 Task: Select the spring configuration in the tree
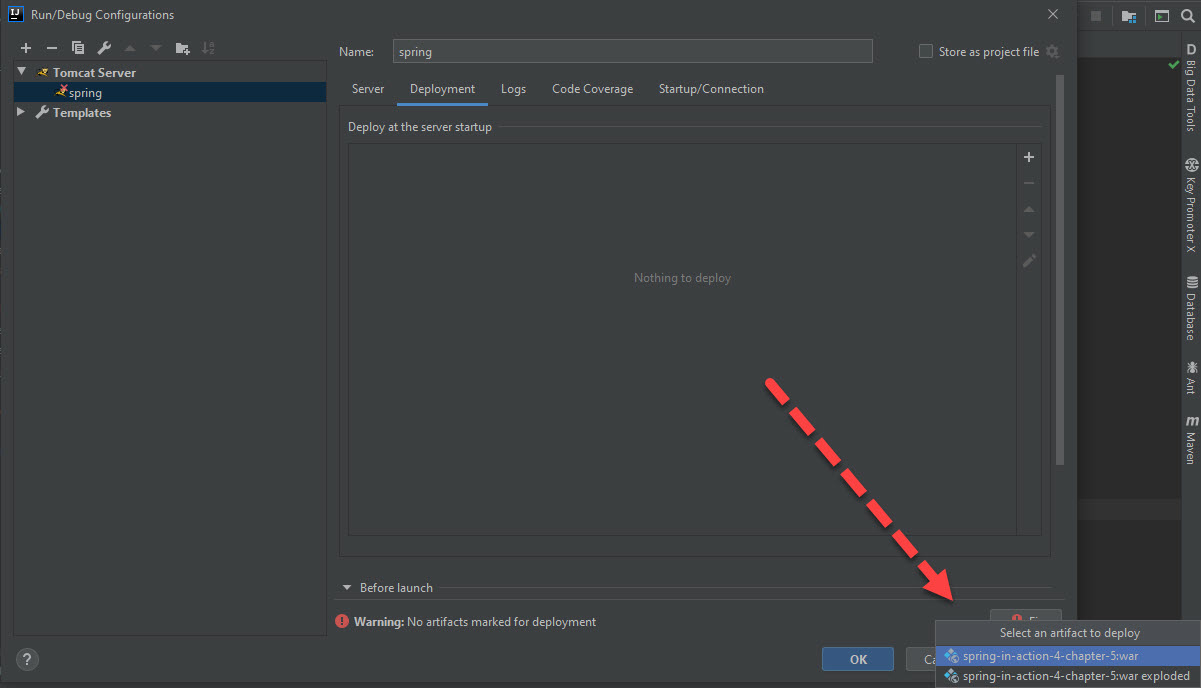click(x=170, y=92)
